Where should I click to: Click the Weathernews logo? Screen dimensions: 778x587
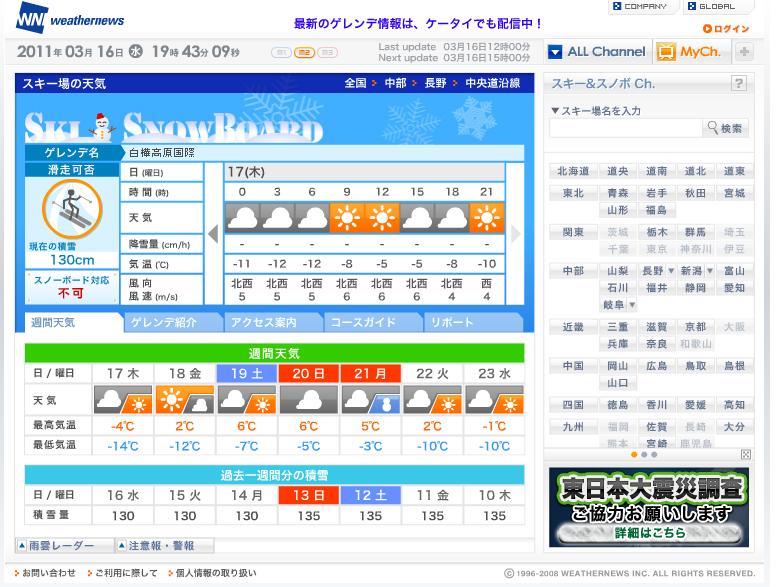69,18
